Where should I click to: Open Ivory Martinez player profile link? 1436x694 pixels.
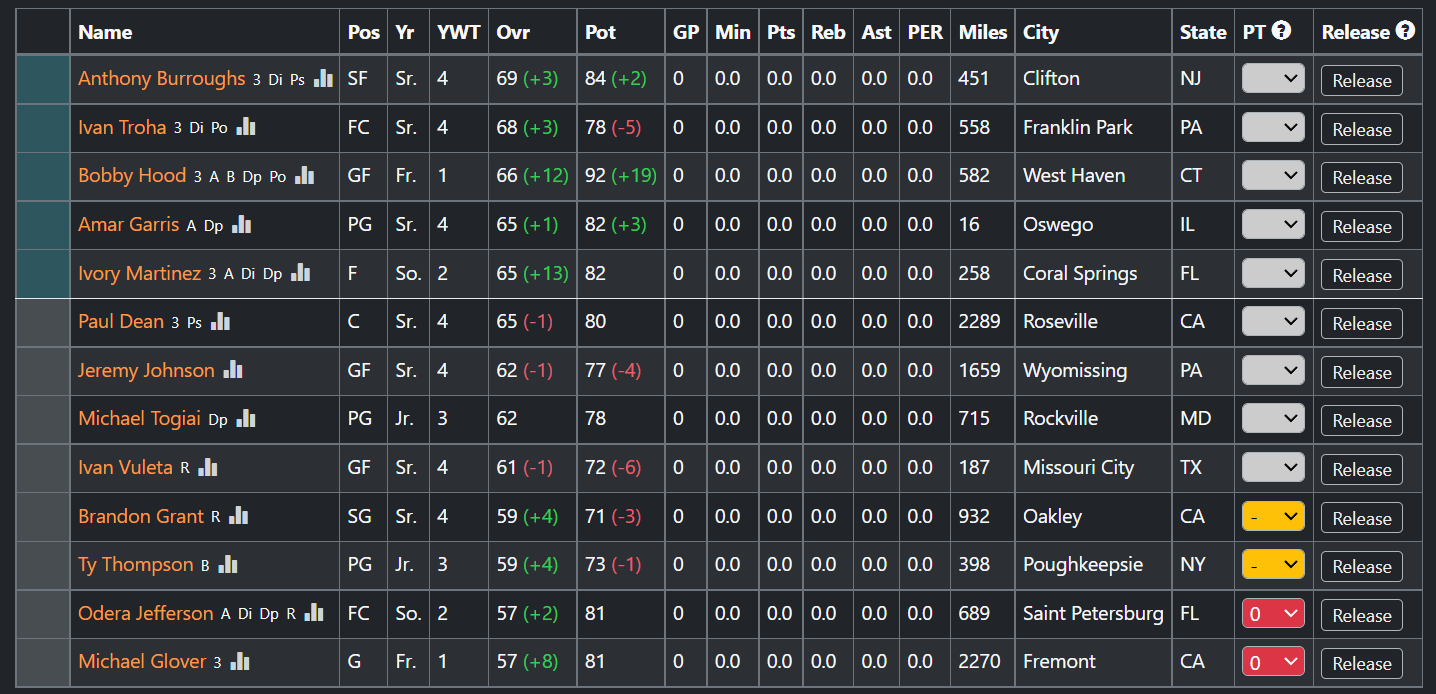[140, 273]
